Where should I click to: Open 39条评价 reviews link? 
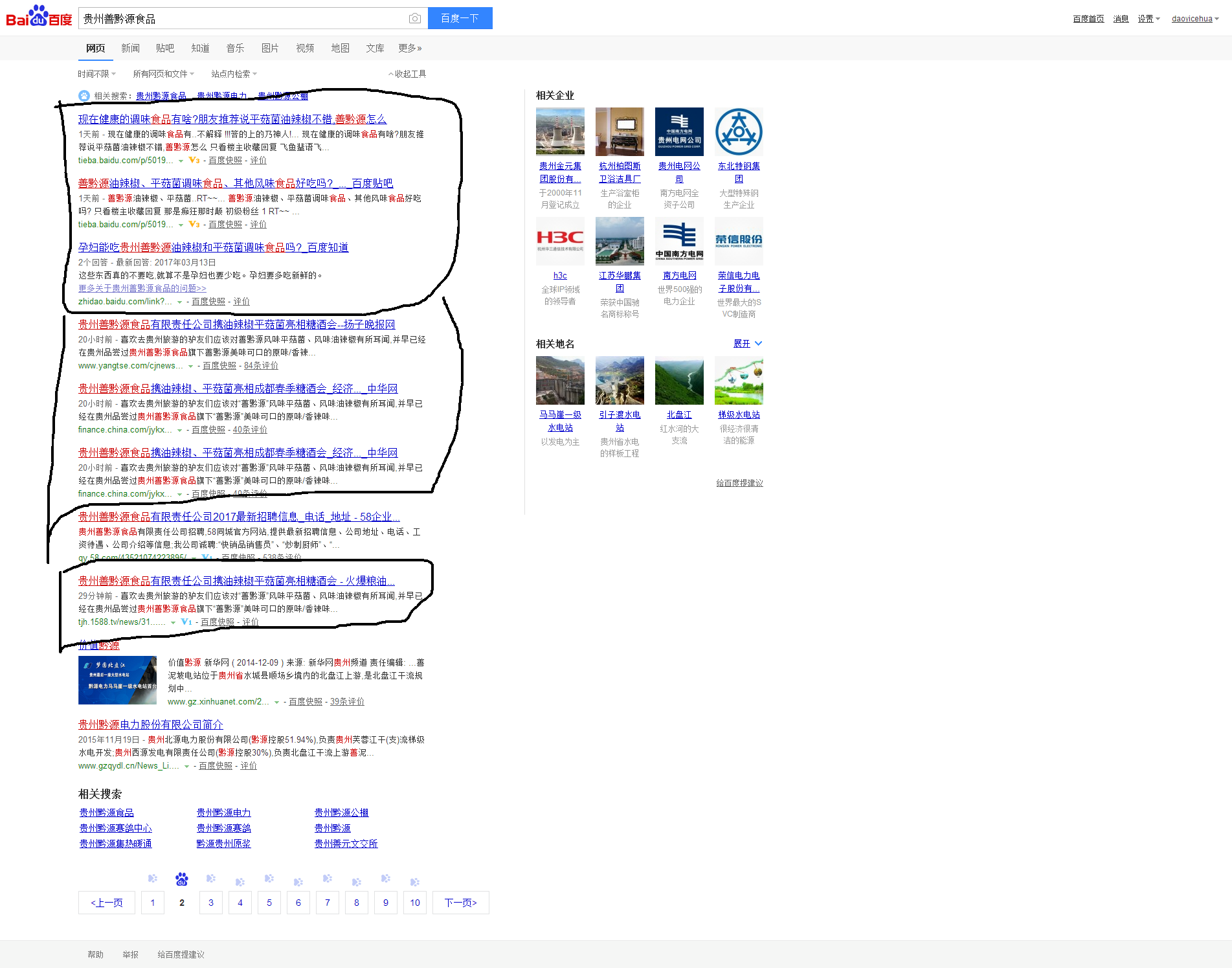(347, 702)
